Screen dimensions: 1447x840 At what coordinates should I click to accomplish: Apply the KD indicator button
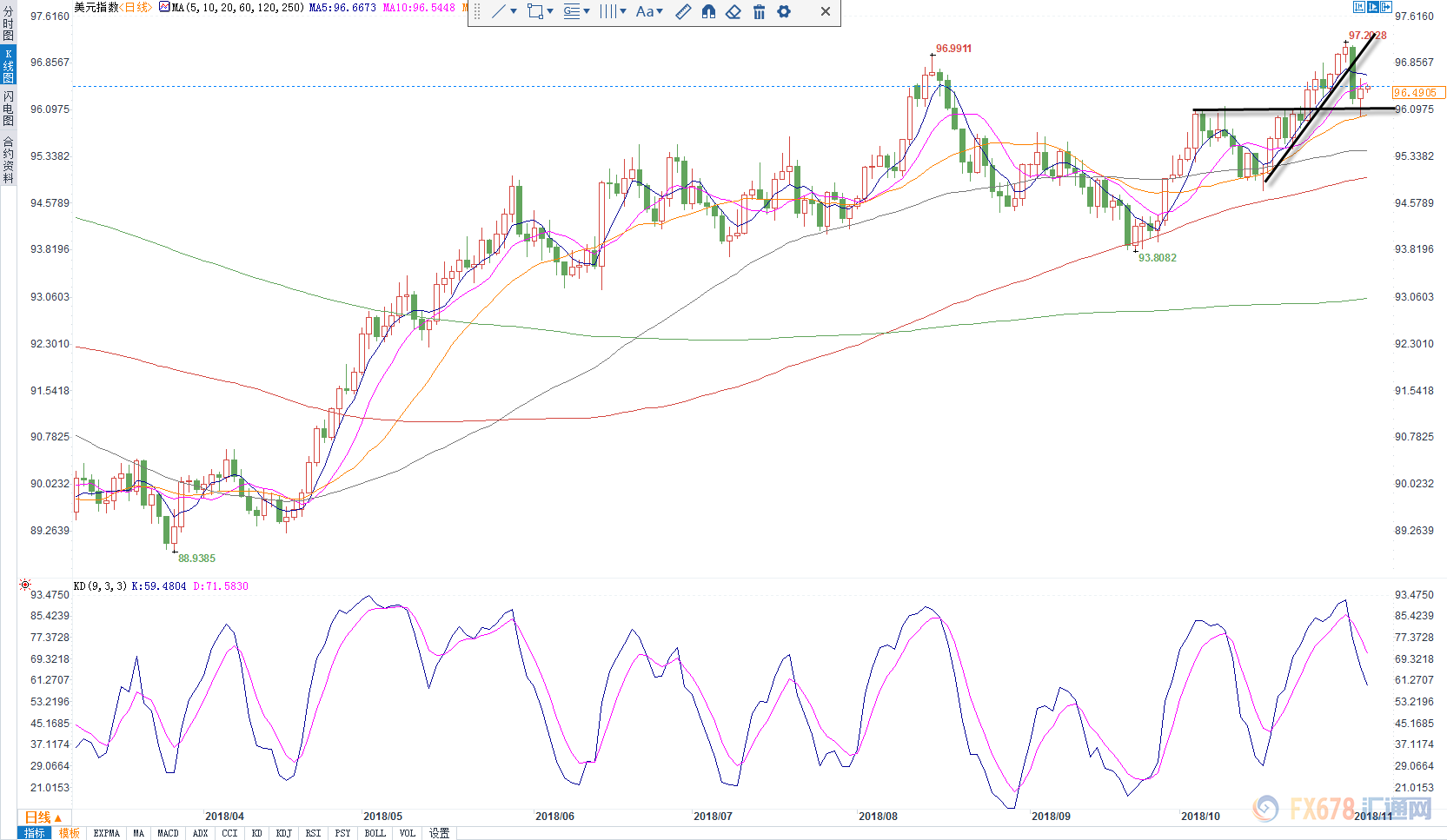[257, 833]
